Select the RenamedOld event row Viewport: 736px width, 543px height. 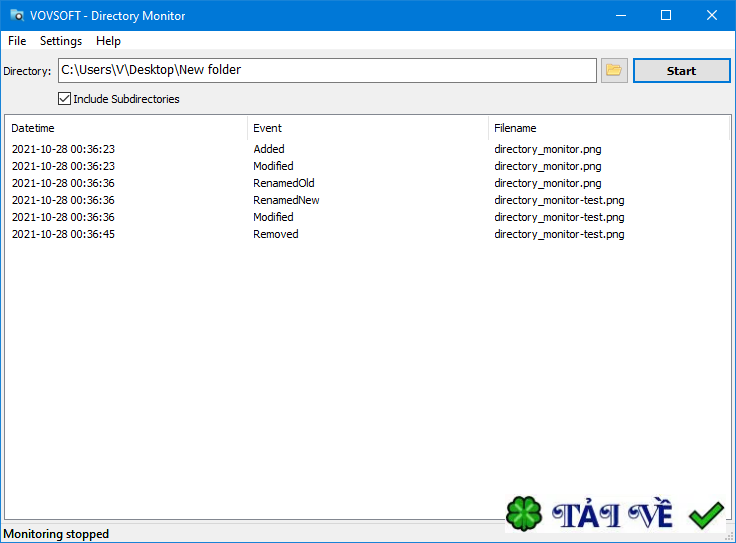[x=368, y=183]
